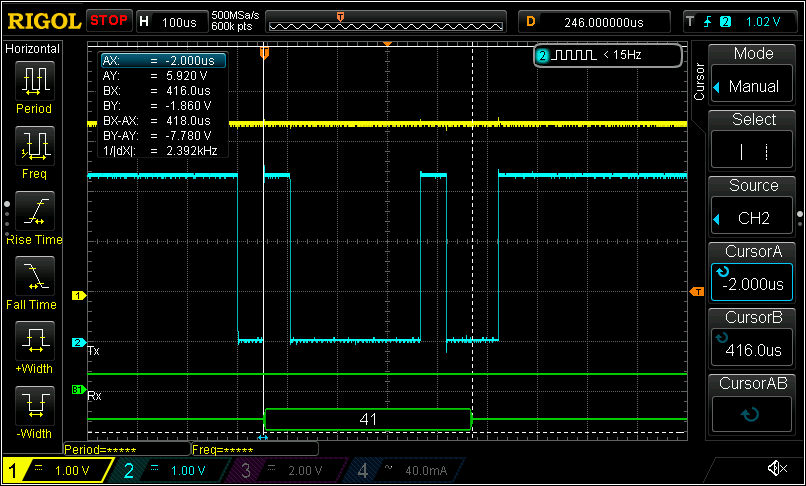Click the decoded 41 data packet
806x486 pixels.
(x=367, y=419)
